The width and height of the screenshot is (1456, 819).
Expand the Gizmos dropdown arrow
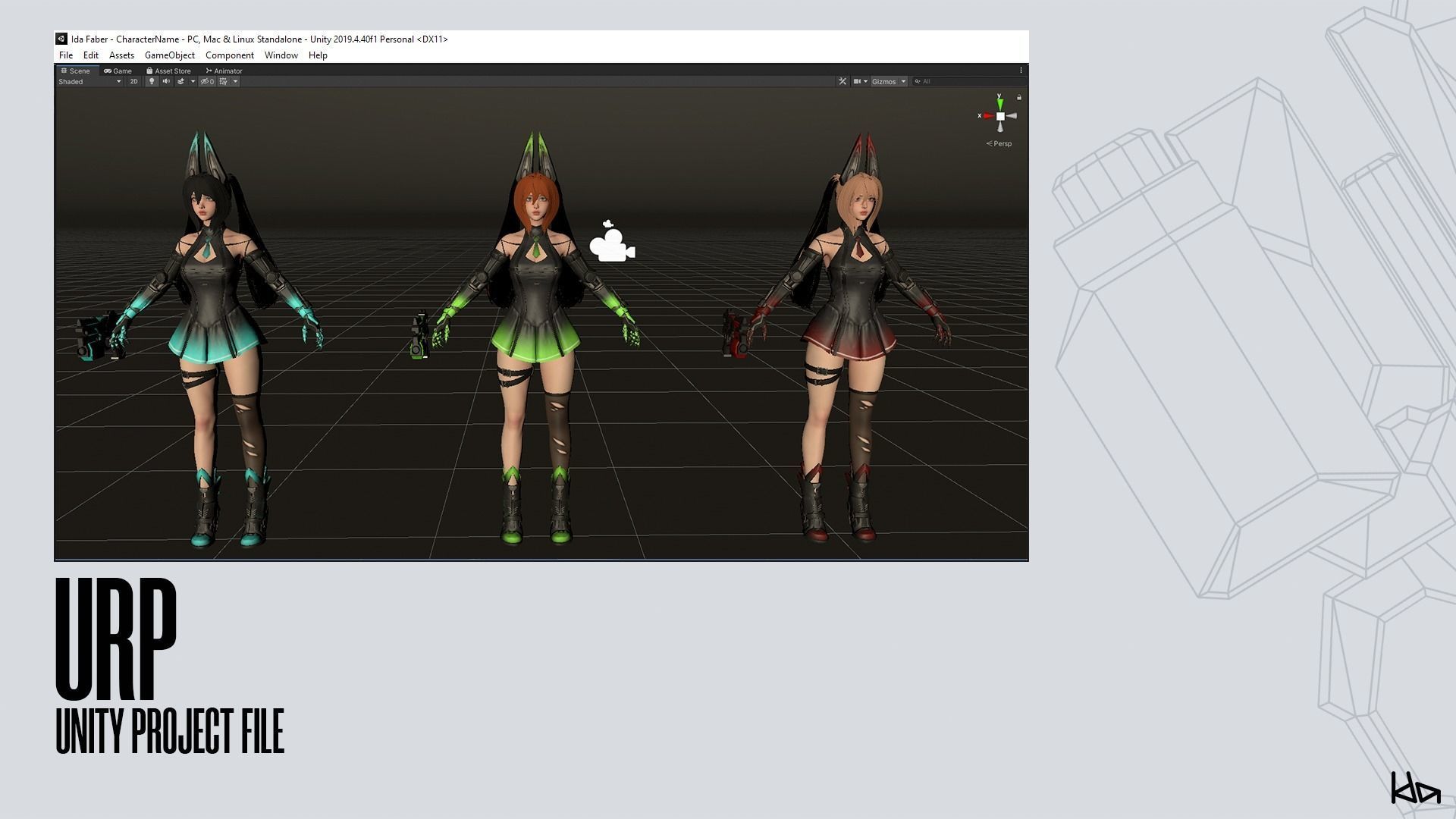[x=903, y=81]
